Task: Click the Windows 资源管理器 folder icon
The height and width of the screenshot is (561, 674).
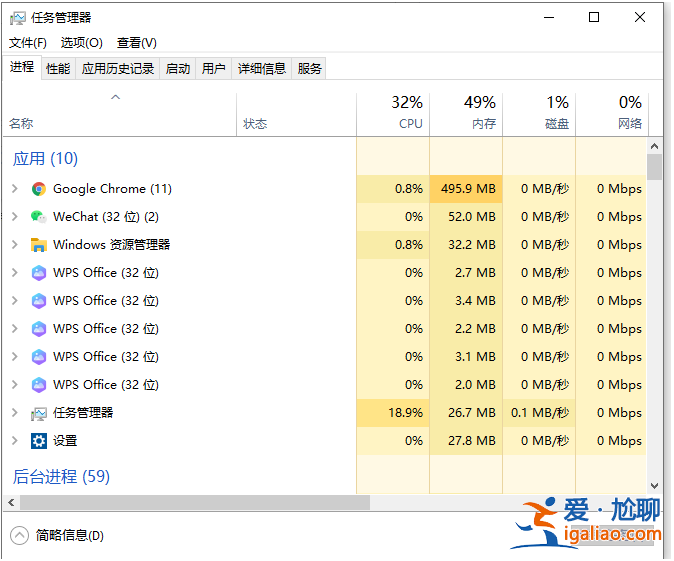Action: pos(39,245)
